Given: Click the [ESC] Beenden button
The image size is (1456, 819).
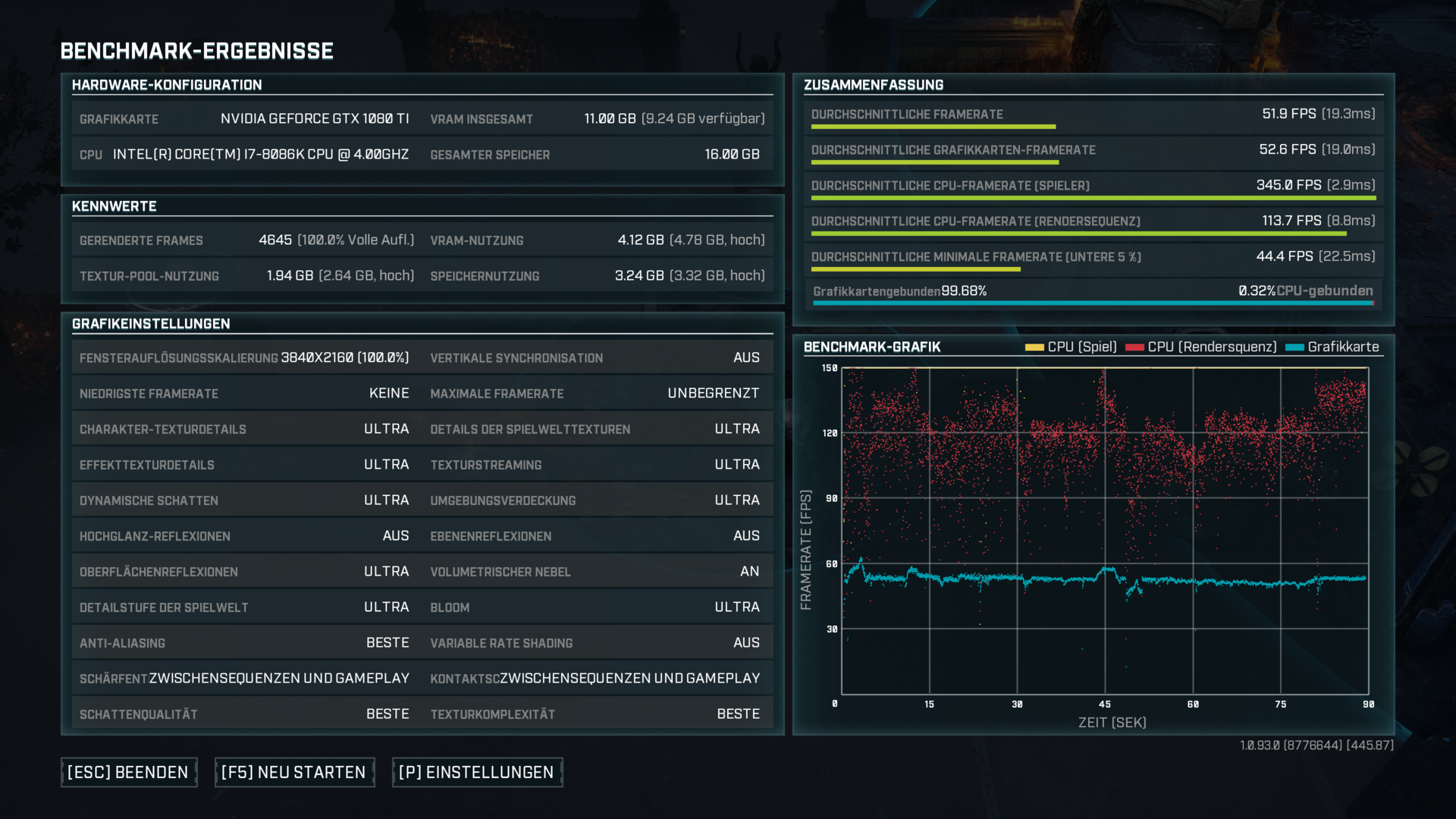Looking at the screenshot, I should [128, 772].
